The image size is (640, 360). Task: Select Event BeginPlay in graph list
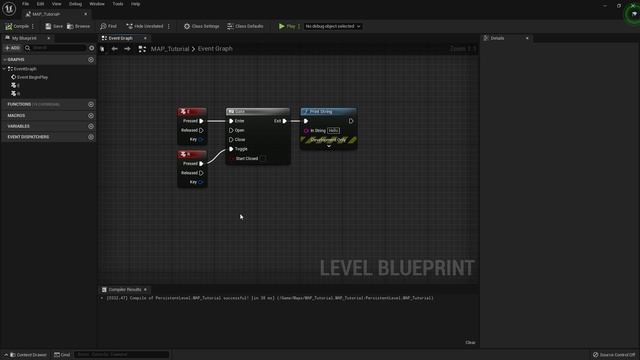click(x=29, y=77)
